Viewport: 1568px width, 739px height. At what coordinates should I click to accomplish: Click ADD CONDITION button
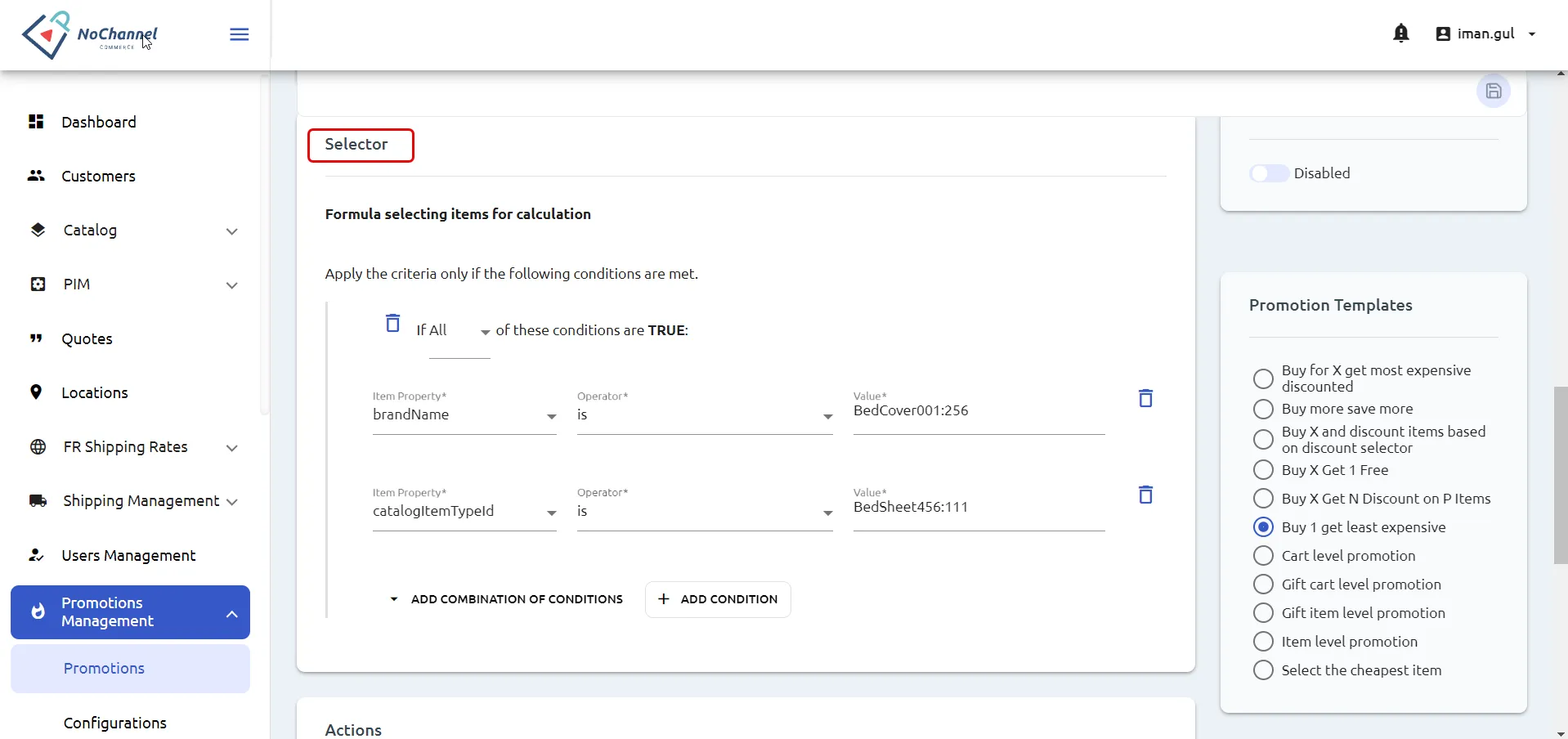tap(718, 599)
